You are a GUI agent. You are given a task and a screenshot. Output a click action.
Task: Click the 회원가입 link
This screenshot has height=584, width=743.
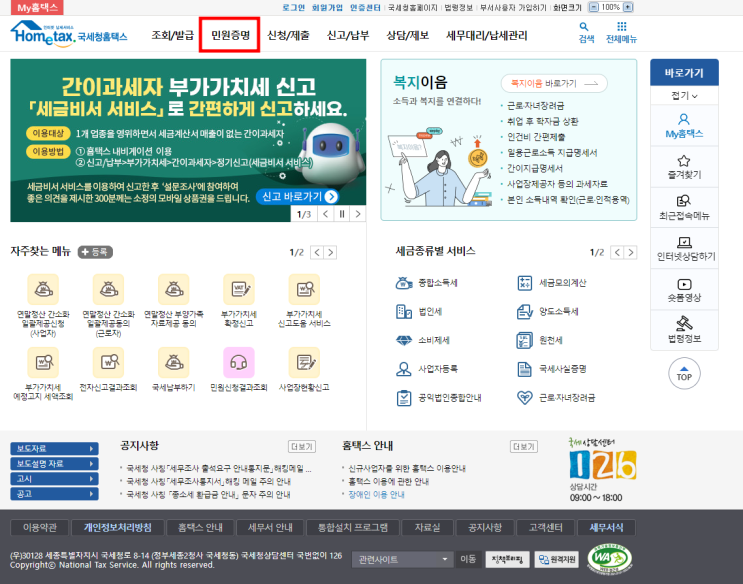click(327, 8)
